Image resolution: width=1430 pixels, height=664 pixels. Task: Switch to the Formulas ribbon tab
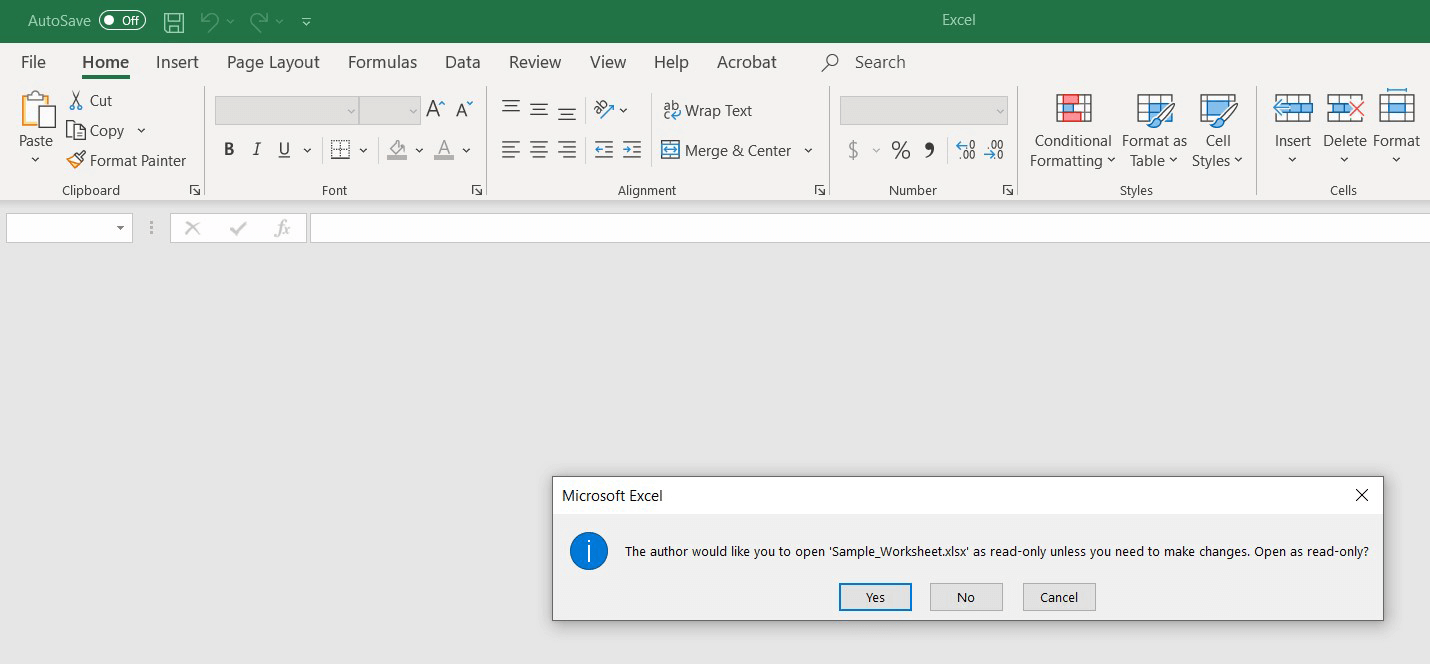[382, 62]
